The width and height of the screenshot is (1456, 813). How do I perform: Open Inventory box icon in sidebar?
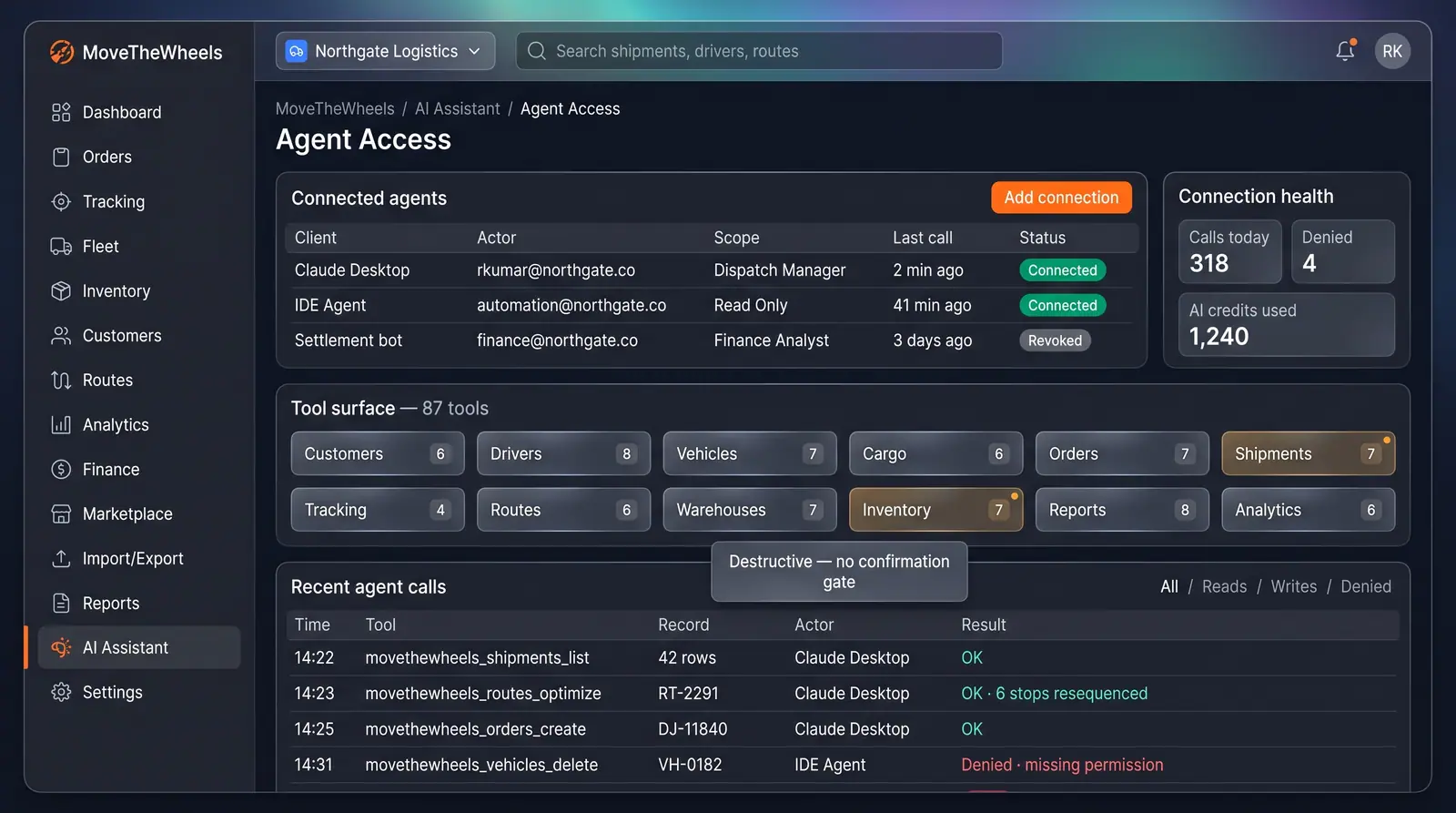61,290
